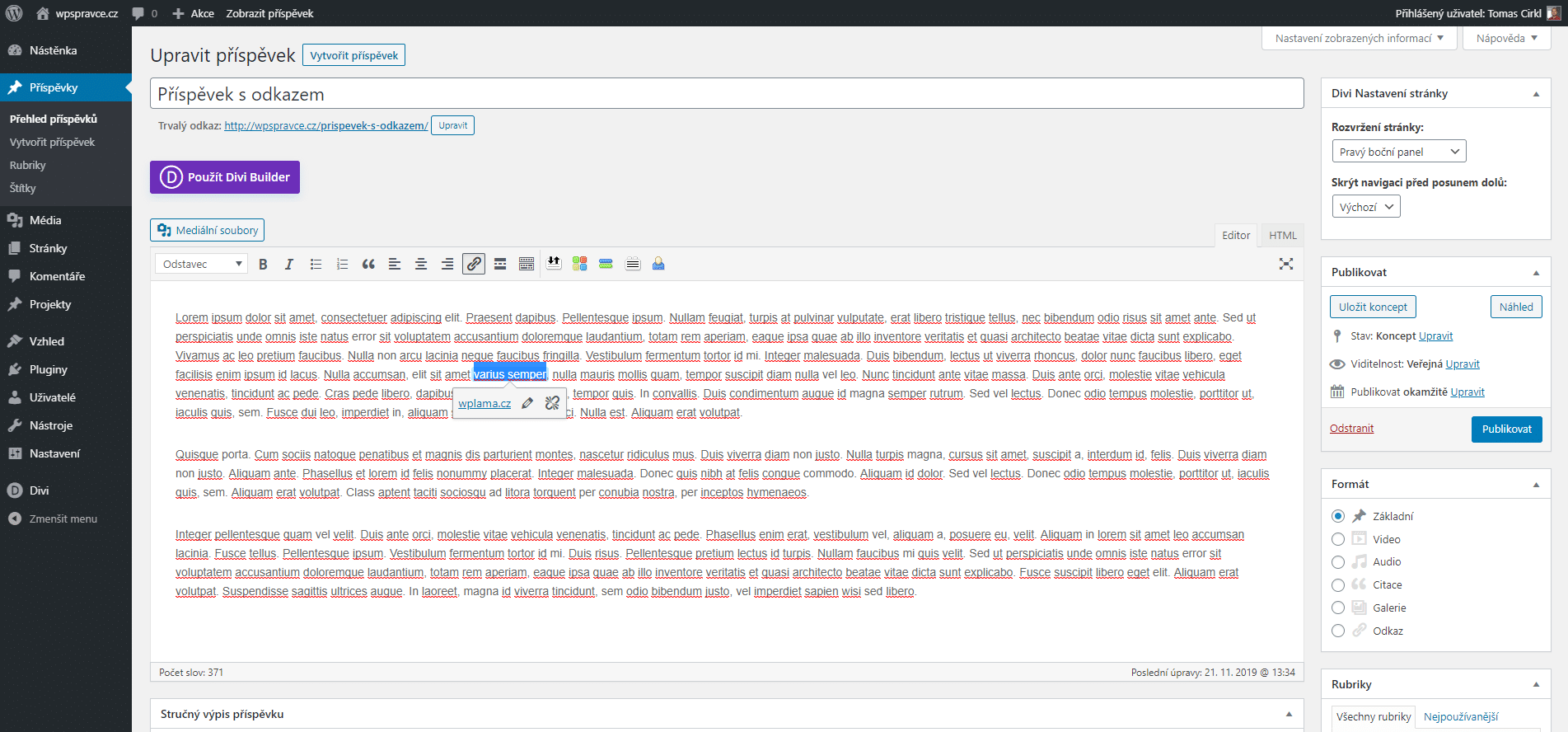Open the Skrýt navigaci Výchozí dropdown
The width and height of the screenshot is (1568, 732).
pos(1366,207)
